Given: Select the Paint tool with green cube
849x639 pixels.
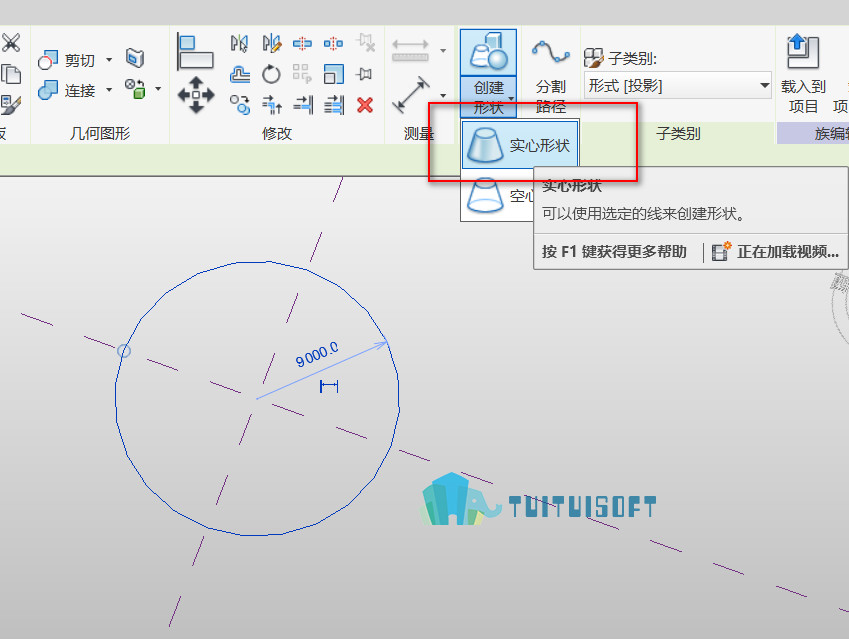Looking at the screenshot, I should 135,89.
